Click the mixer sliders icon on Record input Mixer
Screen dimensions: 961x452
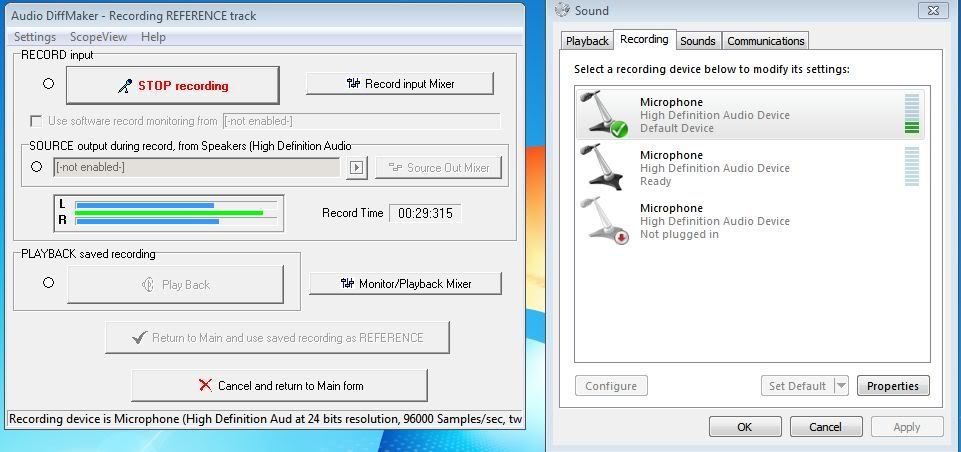[353, 83]
